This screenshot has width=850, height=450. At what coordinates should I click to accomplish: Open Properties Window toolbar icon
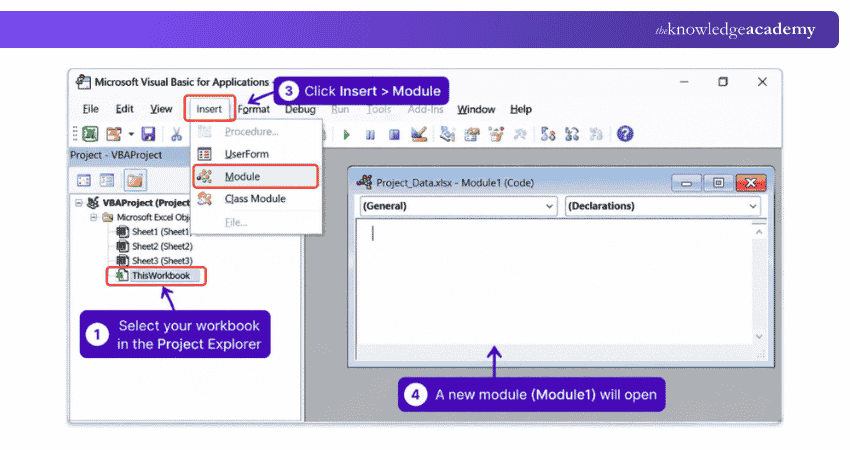coord(472,134)
